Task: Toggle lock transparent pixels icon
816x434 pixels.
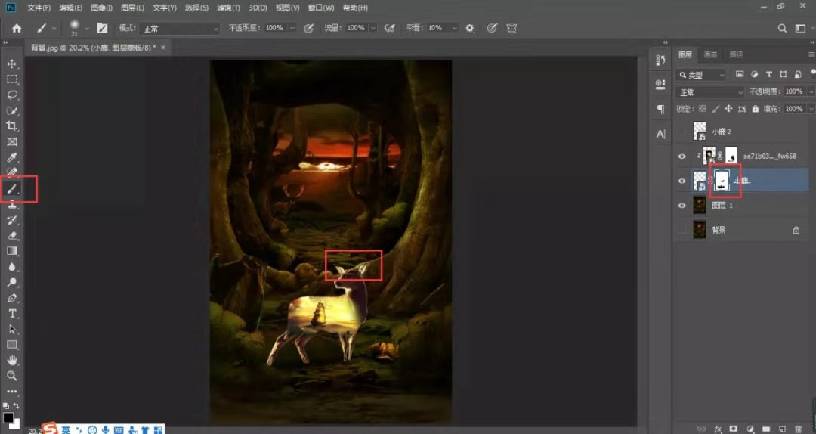Action: (x=703, y=109)
